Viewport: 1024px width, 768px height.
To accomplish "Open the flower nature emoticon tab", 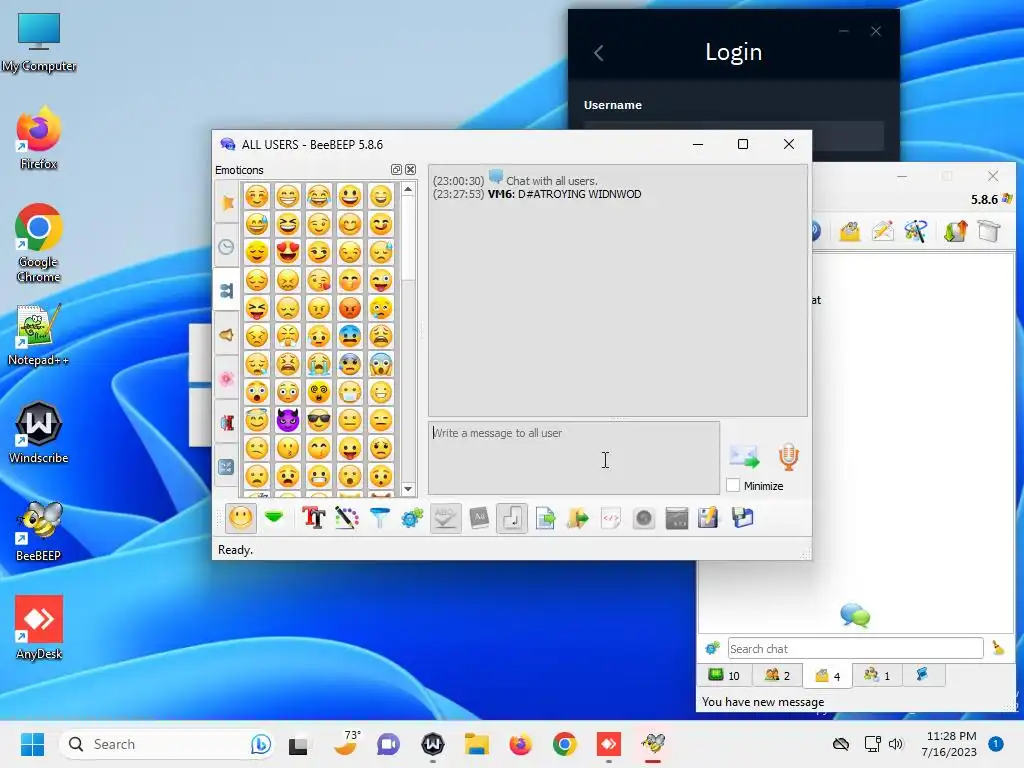I will point(227,379).
